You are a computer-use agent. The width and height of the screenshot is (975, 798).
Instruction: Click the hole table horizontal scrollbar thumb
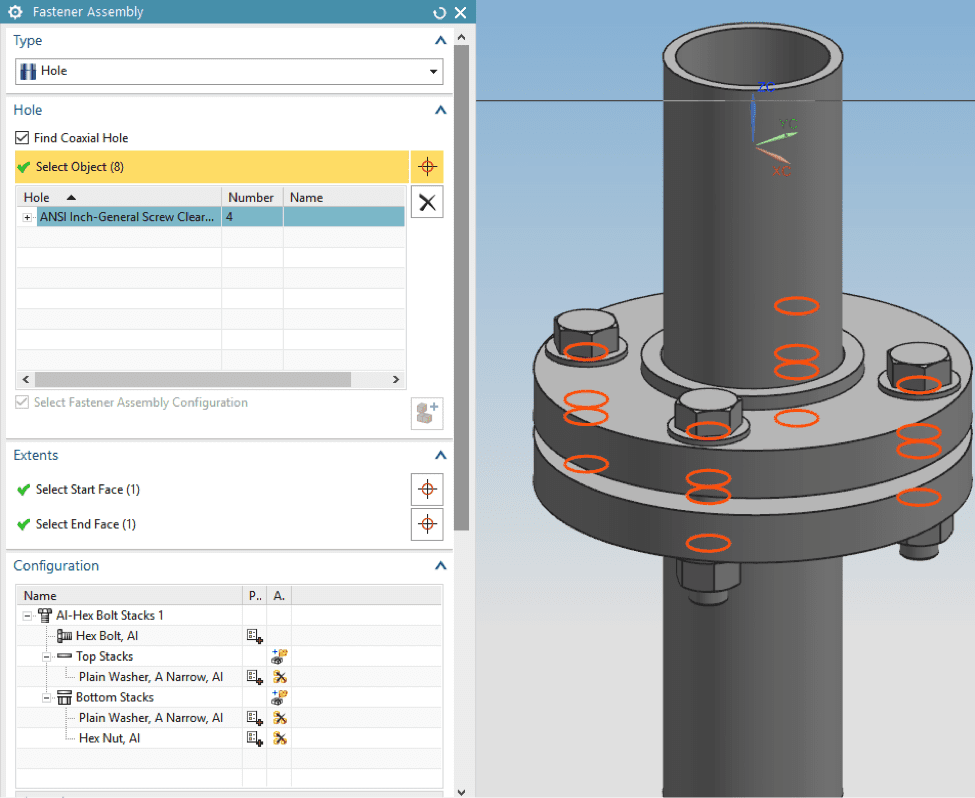[x=193, y=379]
